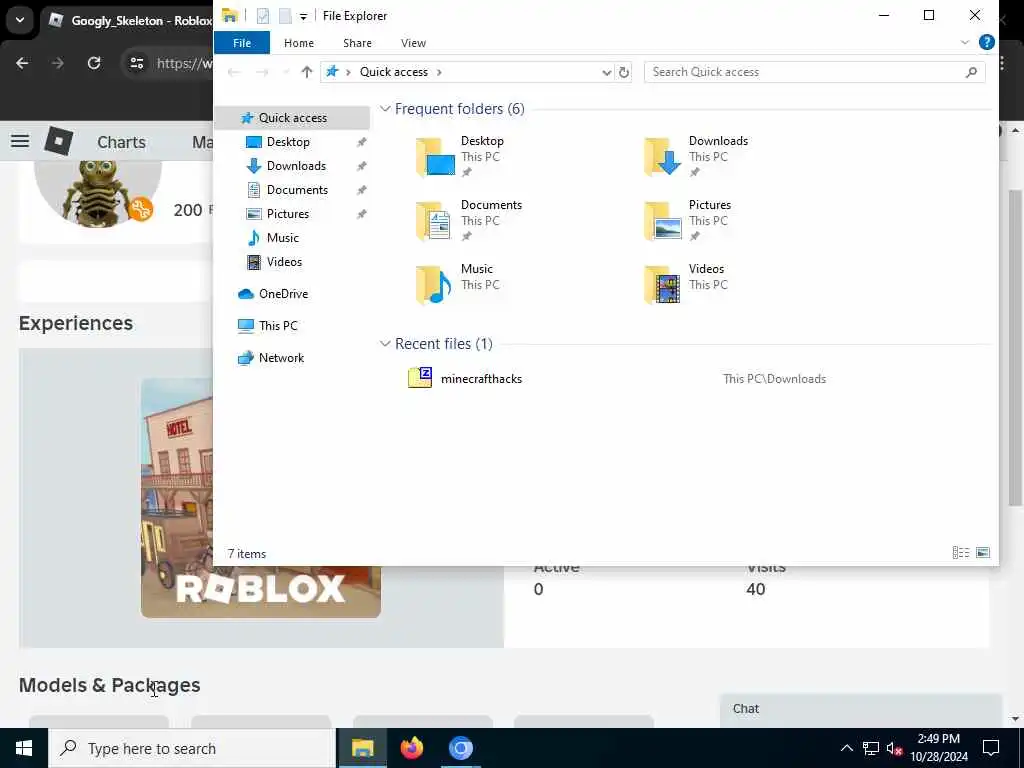
Task: Show hidden system tray icons
Action: click(846, 748)
